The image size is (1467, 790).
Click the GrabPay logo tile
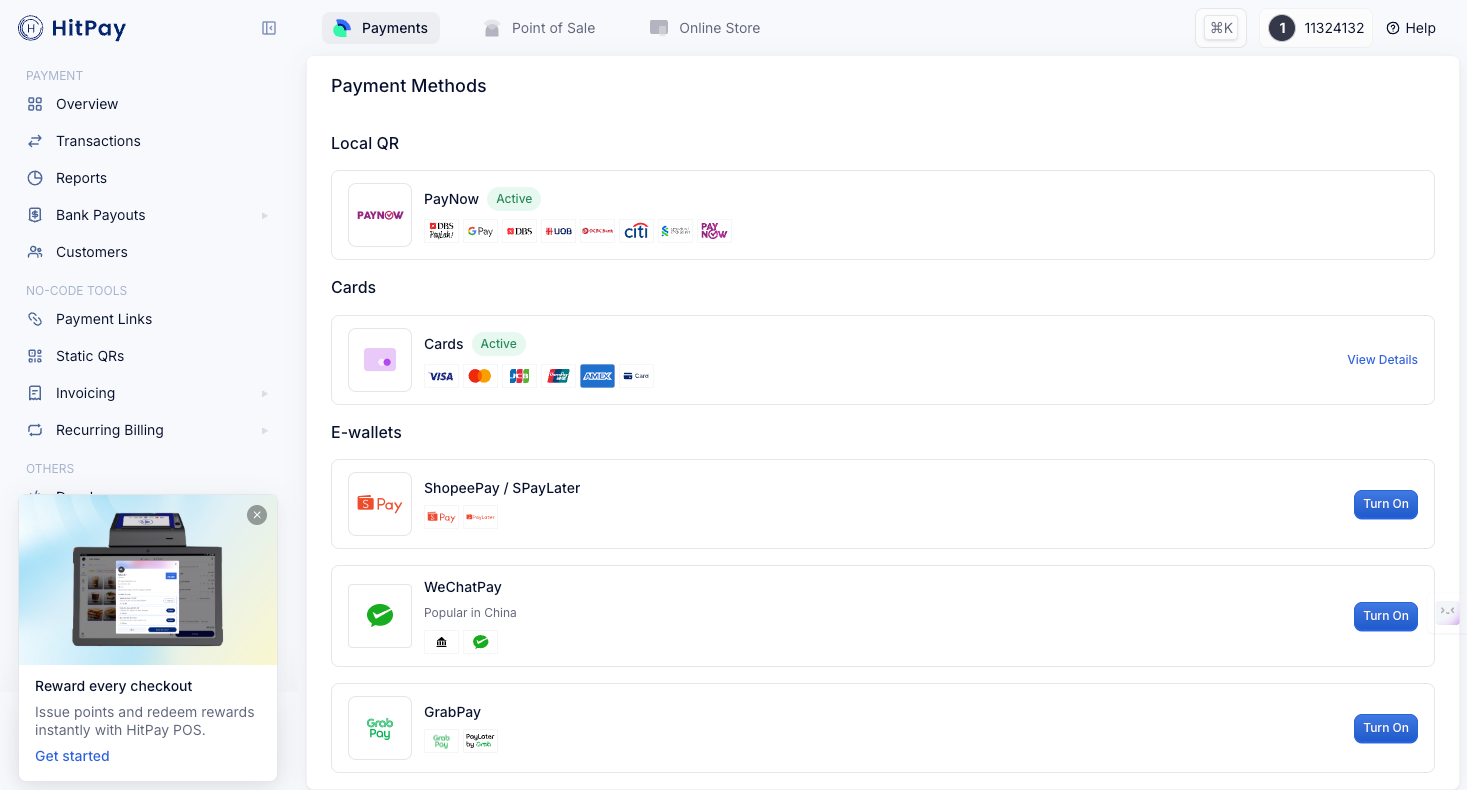pyautogui.click(x=380, y=728)
